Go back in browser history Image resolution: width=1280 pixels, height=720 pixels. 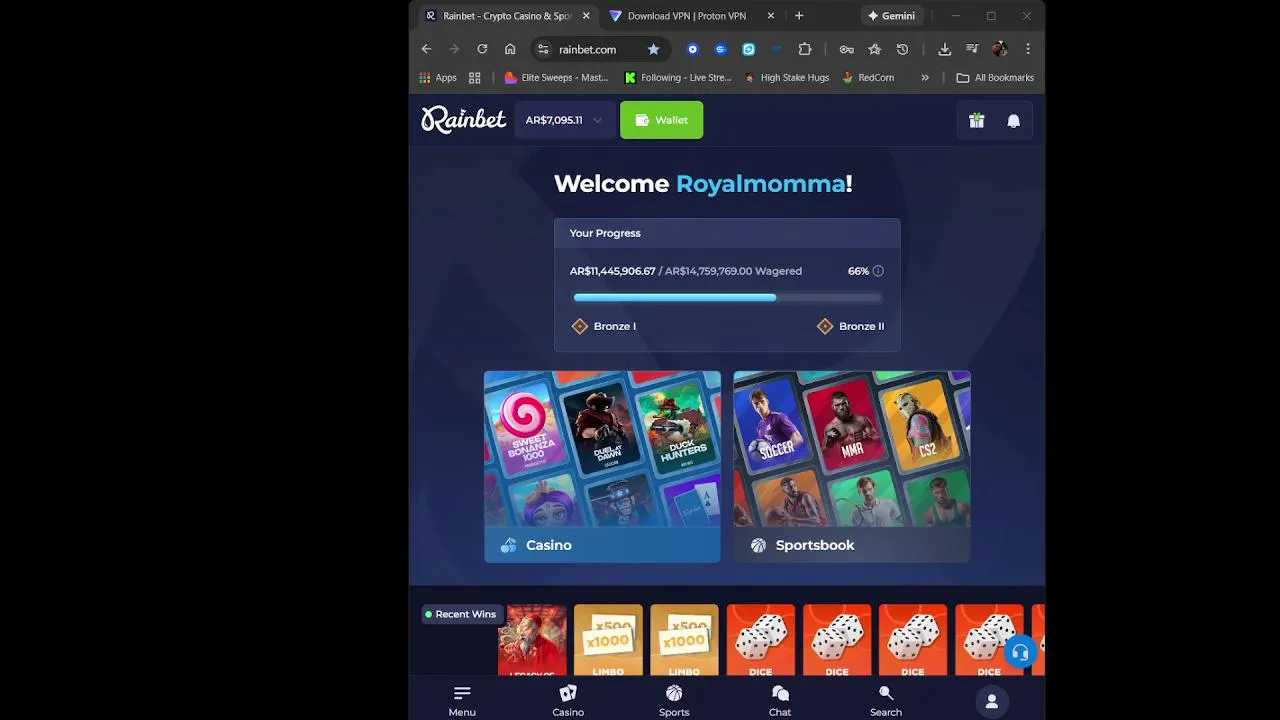426,49
